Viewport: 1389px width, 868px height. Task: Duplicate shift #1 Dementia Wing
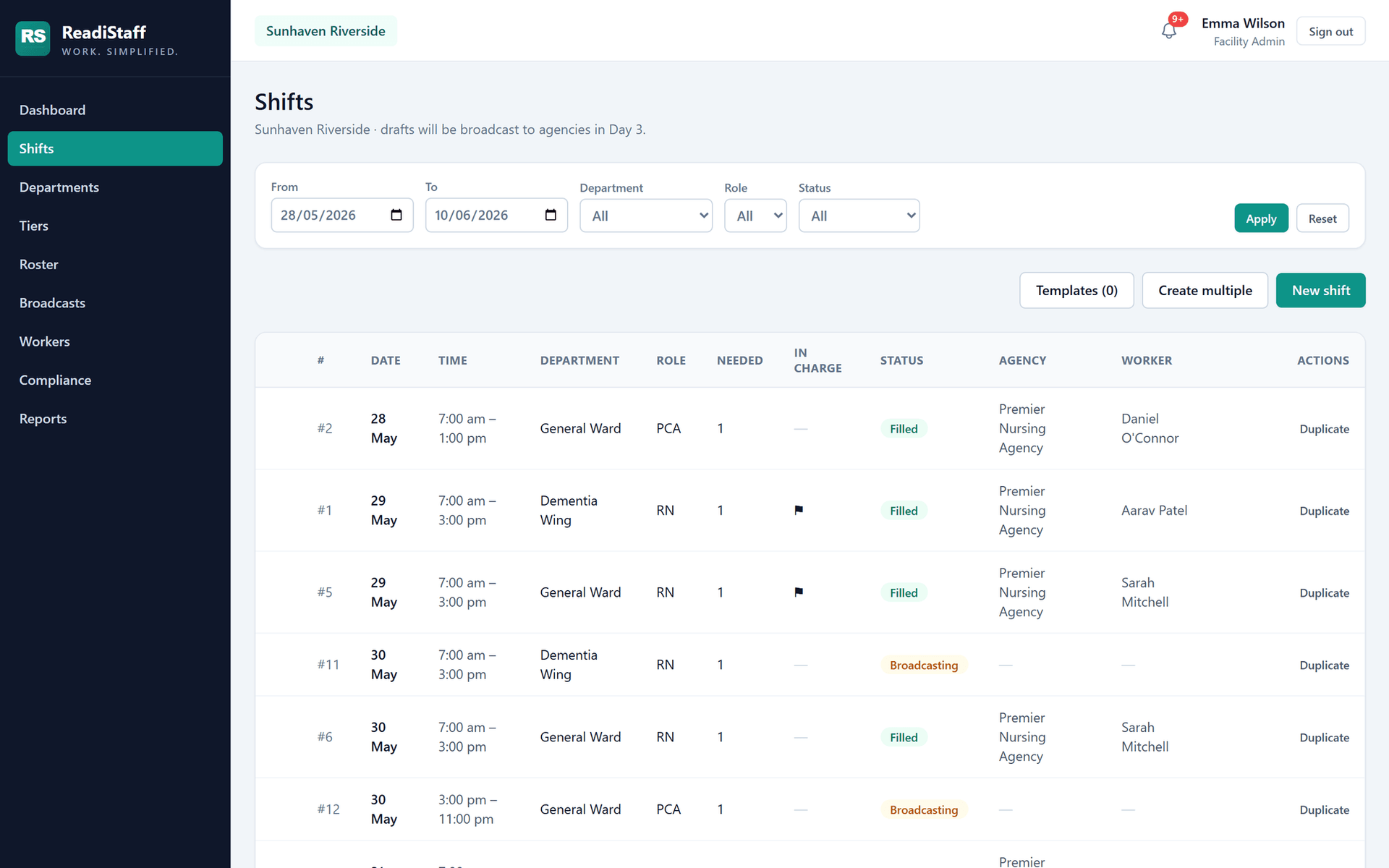tap(1324, 511)
